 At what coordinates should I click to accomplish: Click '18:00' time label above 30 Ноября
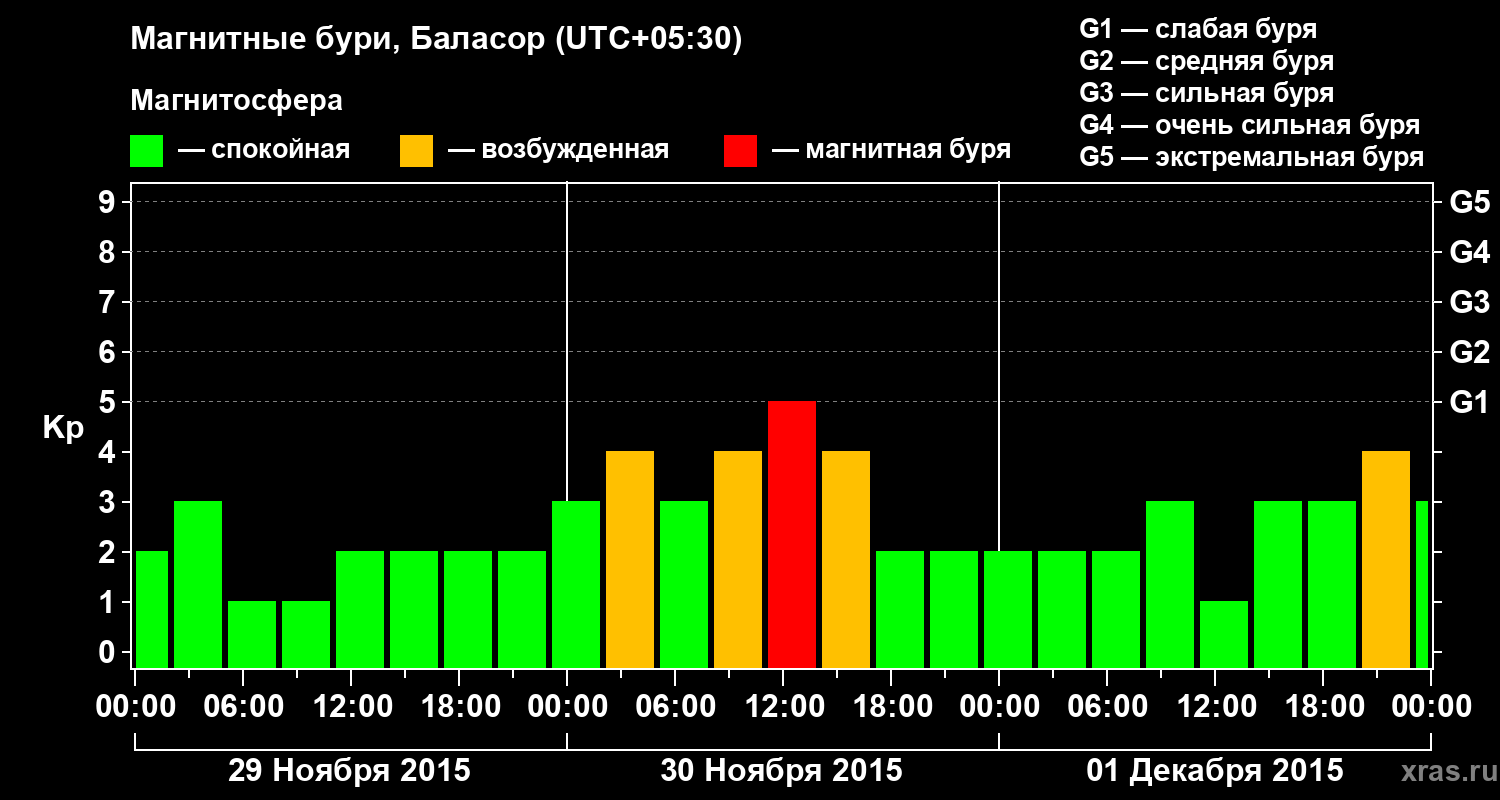coord(891,707)
